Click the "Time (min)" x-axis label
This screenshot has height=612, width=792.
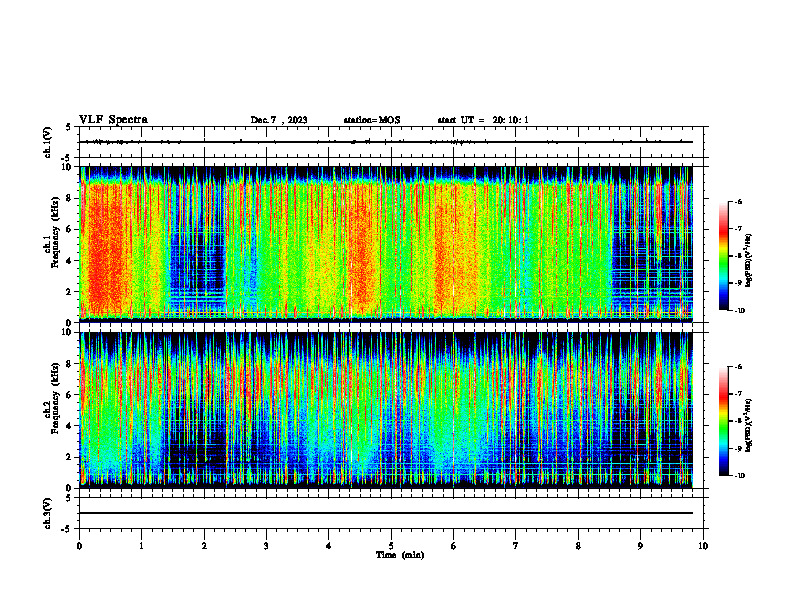(x=400, y=555)
